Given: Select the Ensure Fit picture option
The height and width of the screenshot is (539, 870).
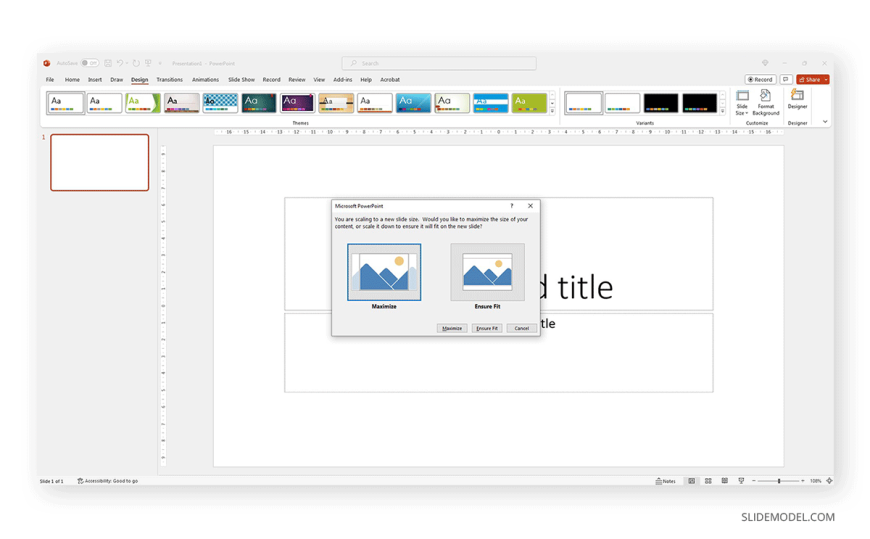Looking at the screenshot, I should 487,272.
